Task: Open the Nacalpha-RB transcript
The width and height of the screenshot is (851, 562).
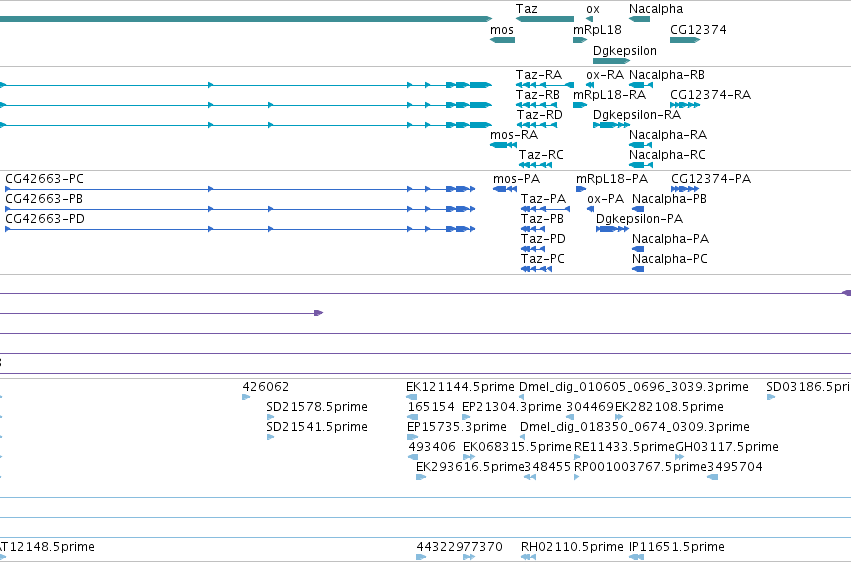Action: point(640,85)
